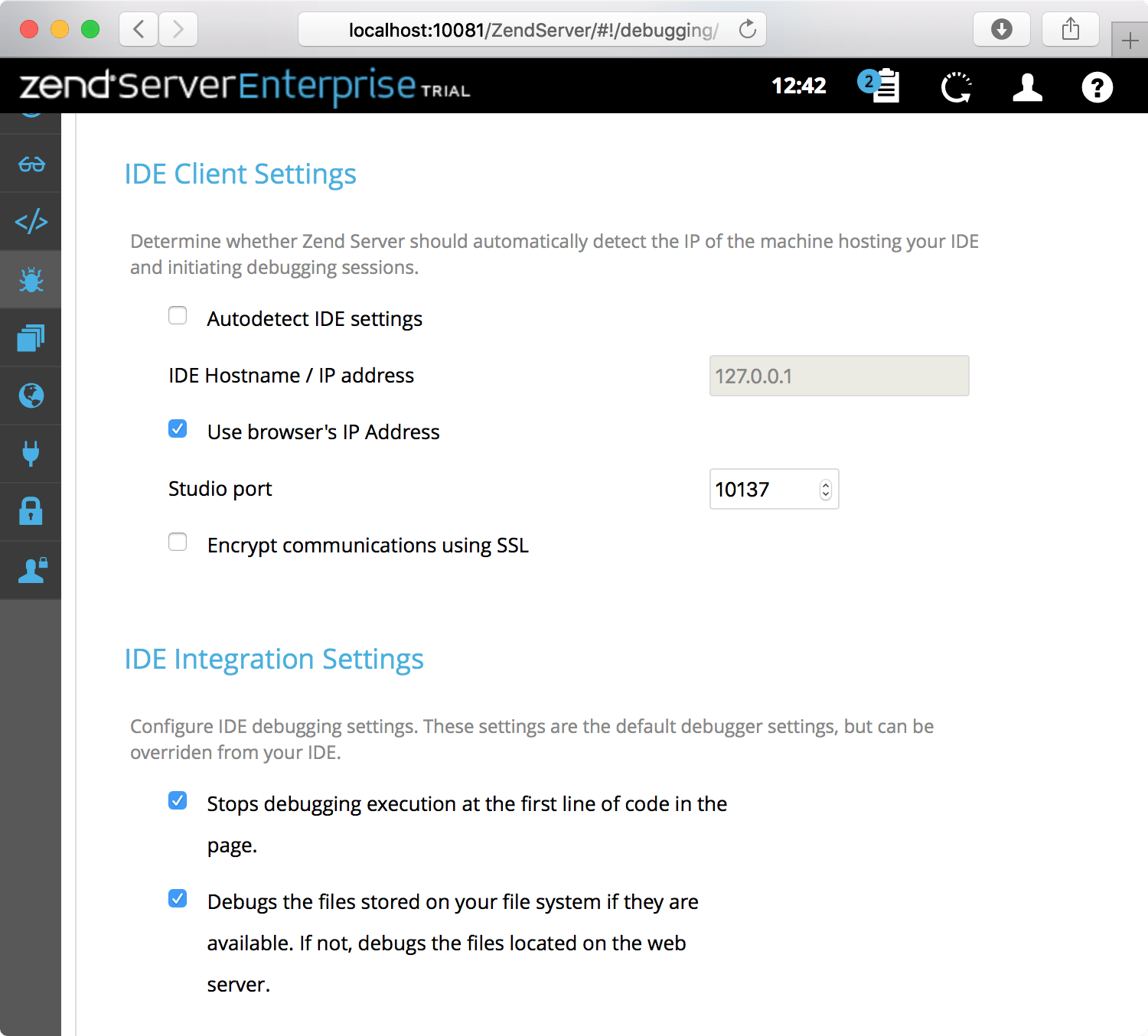The height and width of the screenshot is (1036, 1148).
Task: Open notifications clipboard icon with badge 2
Action: 879,86
